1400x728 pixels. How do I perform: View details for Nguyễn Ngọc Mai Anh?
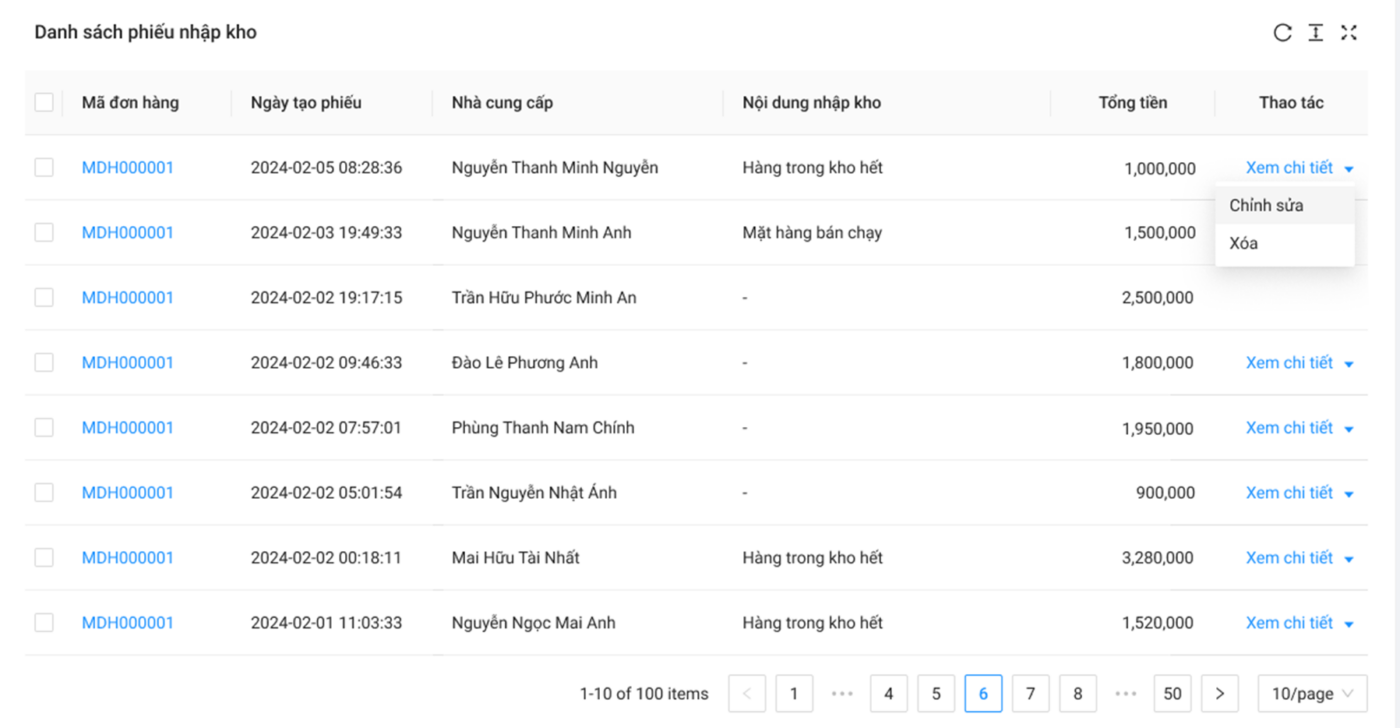(1289, 622)
